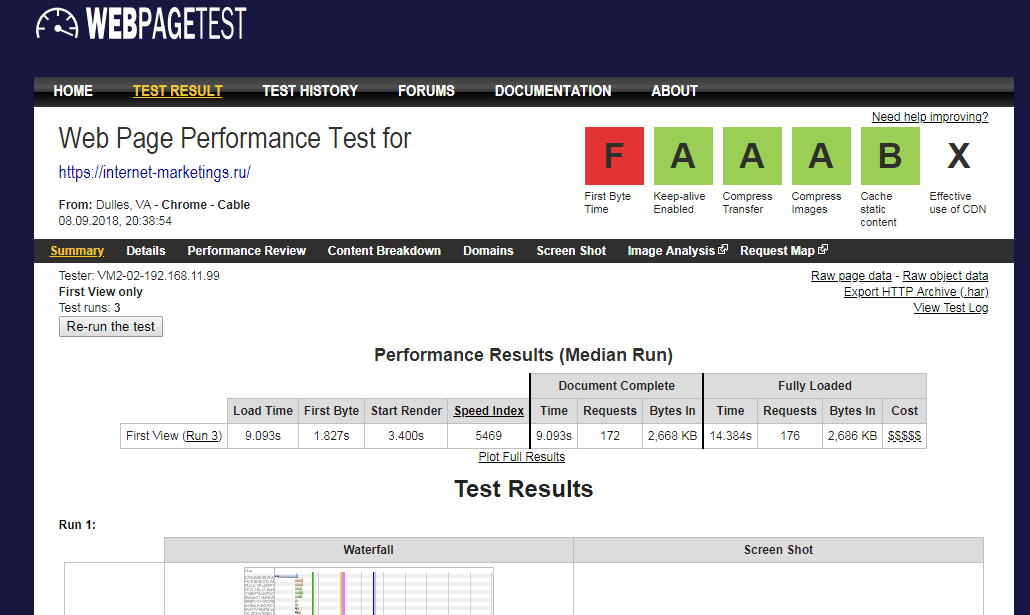This screenshot has width=1030, height=615.
Task: Open the ABOUT page
Action: 674,91
